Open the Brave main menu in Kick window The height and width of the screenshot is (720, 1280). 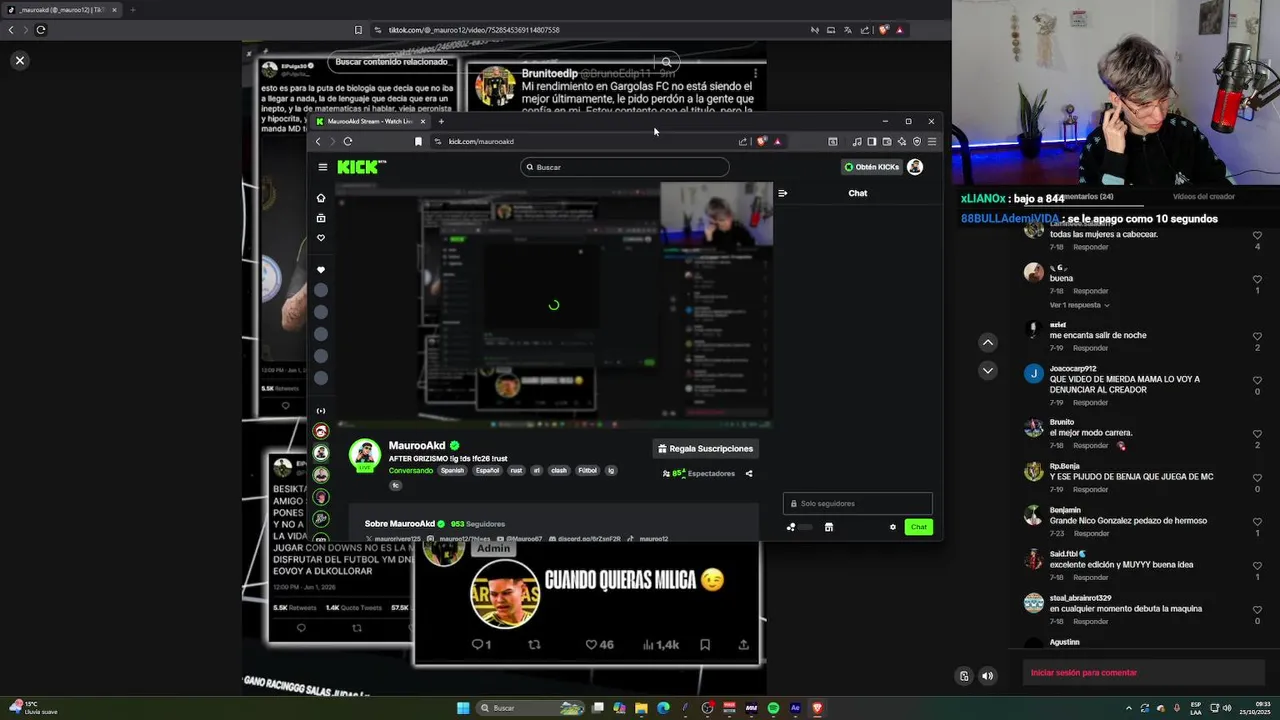932,141
